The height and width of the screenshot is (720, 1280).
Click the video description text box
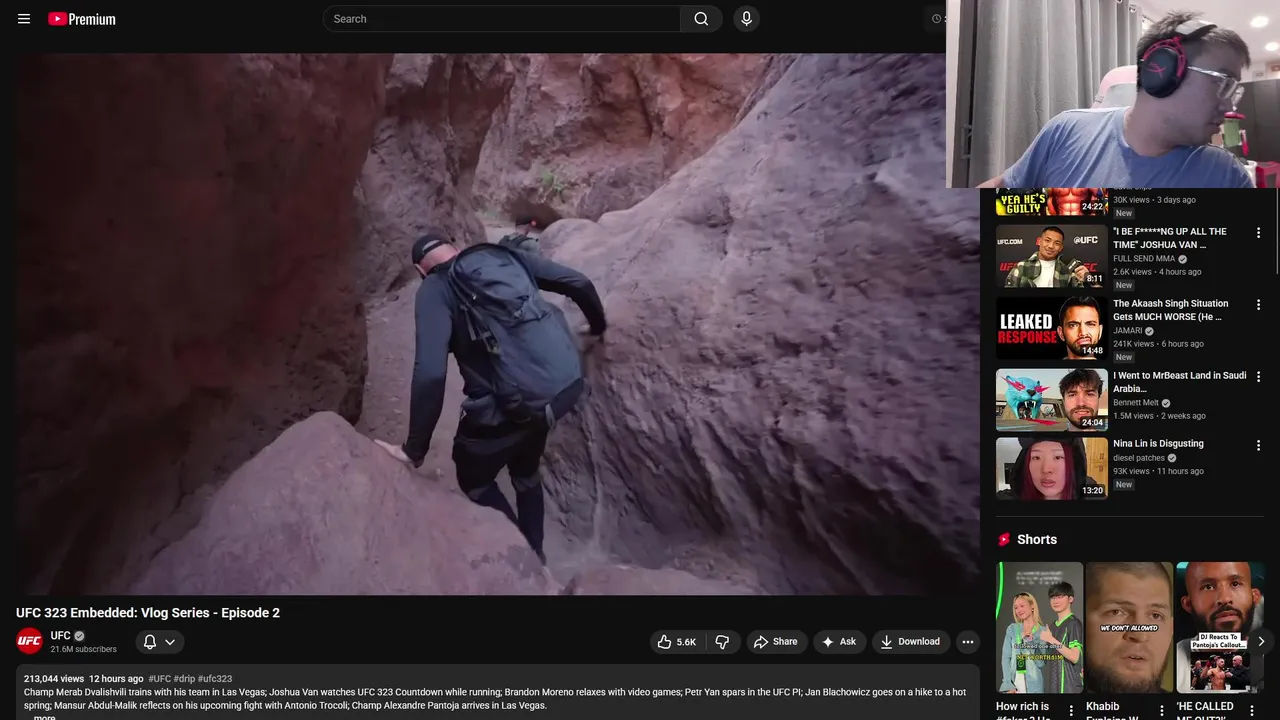click(498, 692)
